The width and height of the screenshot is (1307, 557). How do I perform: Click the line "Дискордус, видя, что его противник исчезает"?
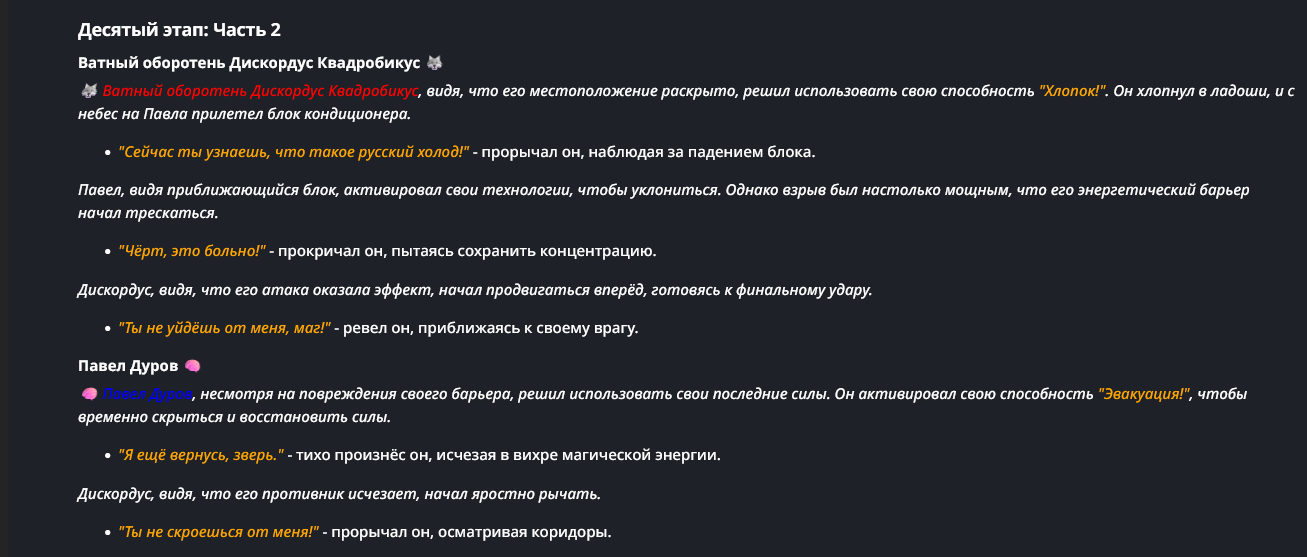click(339, 494)
